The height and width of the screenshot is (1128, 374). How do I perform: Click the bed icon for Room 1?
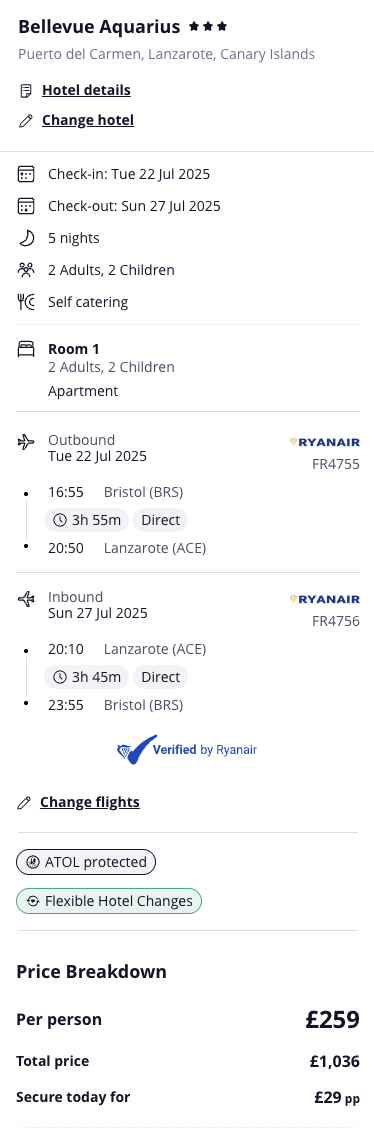click(x=26, y=350)
